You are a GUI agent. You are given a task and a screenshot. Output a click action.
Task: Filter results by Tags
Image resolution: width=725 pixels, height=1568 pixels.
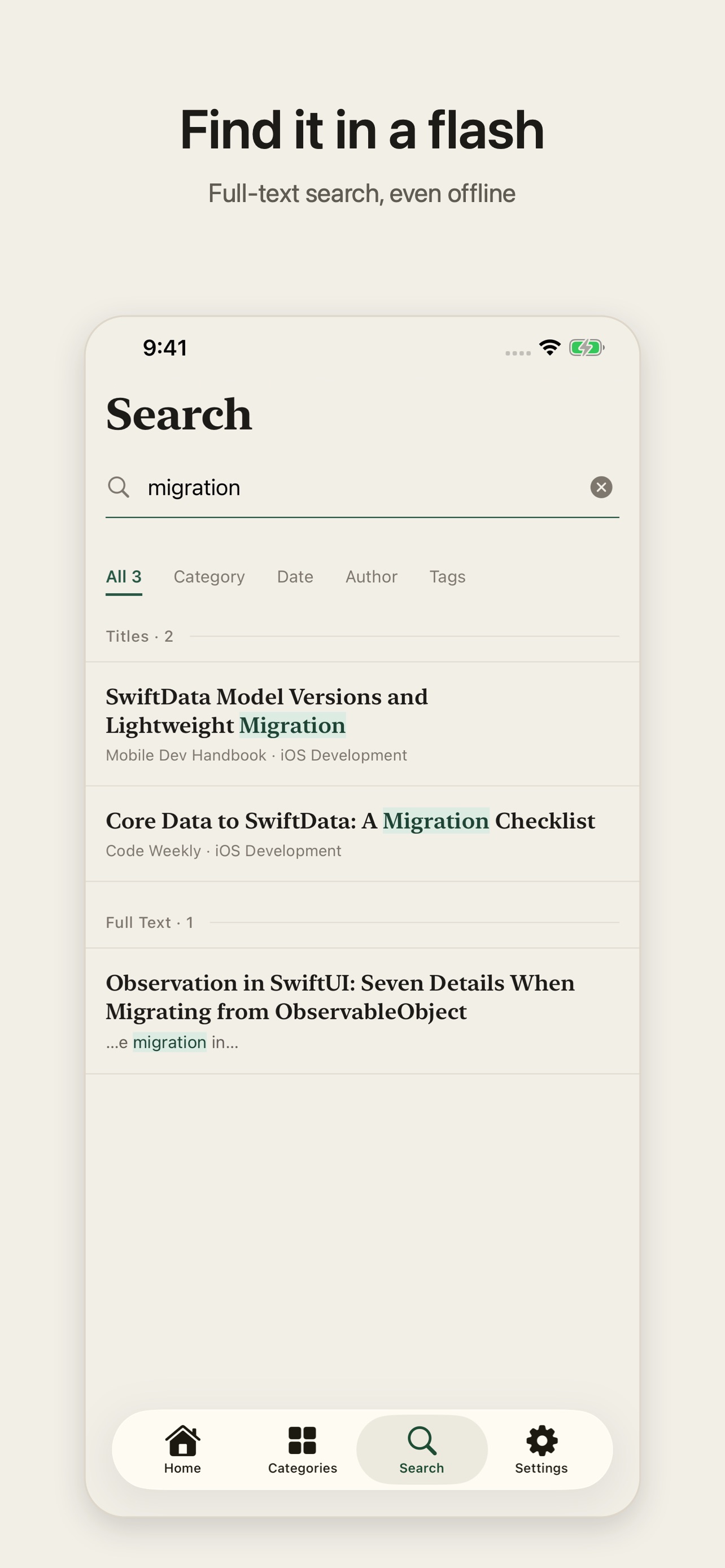[x=447, y=576]
